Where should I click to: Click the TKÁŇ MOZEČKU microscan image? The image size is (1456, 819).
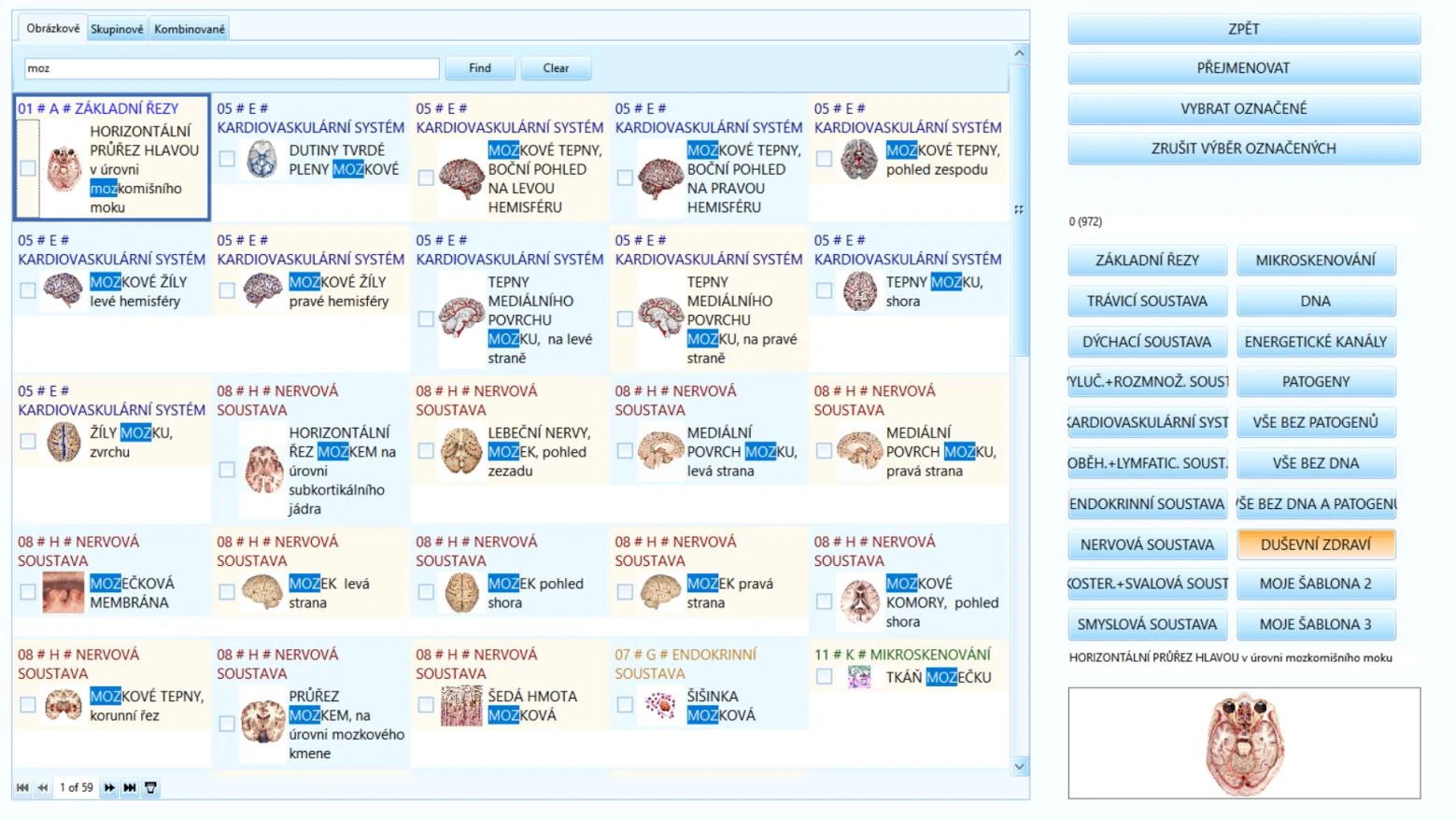tap(859, 677)
